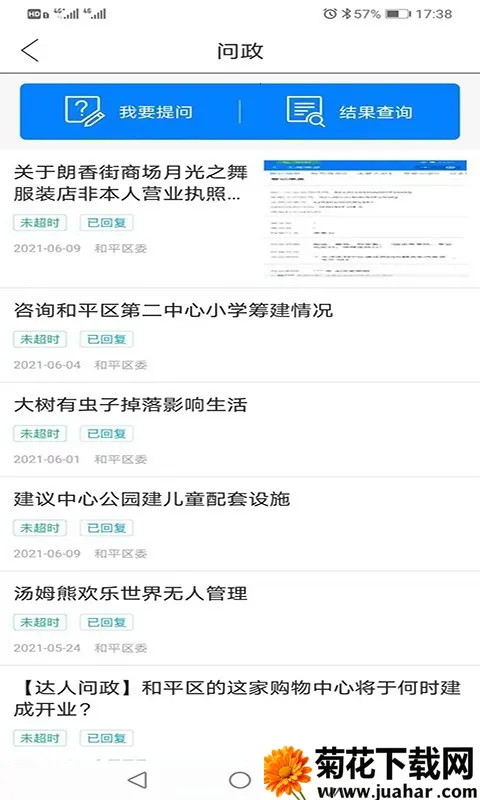Open 我要提问 to ask a question
The image size is (480, 800).
(x=130, y=112)
